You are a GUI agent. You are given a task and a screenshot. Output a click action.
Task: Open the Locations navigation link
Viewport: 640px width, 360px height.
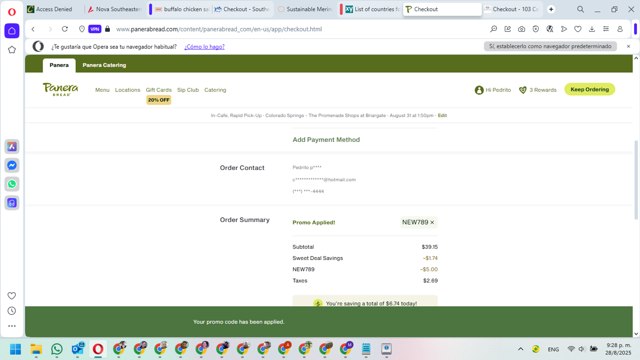pyautogui.click(x=127, y=90)
